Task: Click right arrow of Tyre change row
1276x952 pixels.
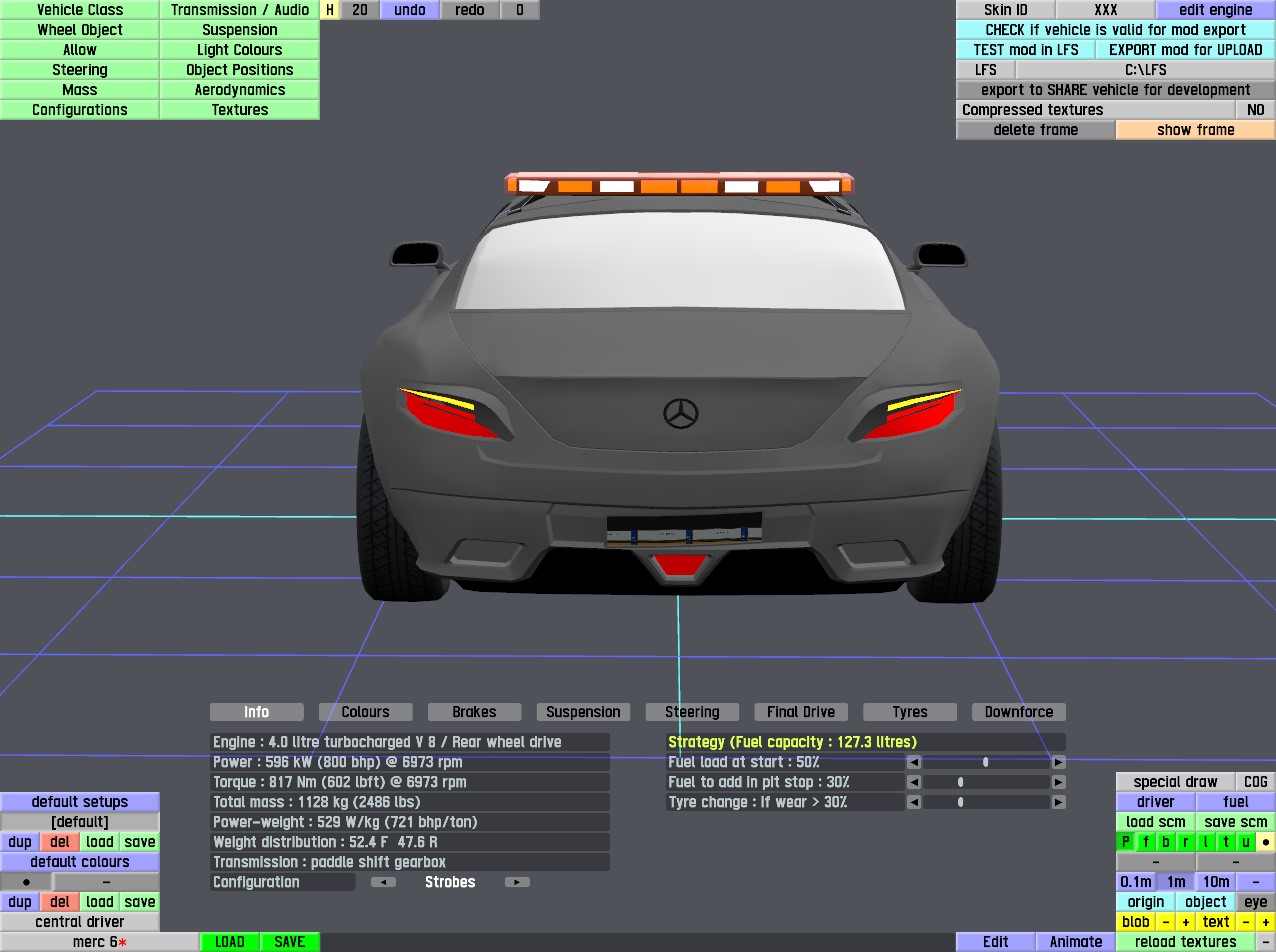Action: (1058, 802)
